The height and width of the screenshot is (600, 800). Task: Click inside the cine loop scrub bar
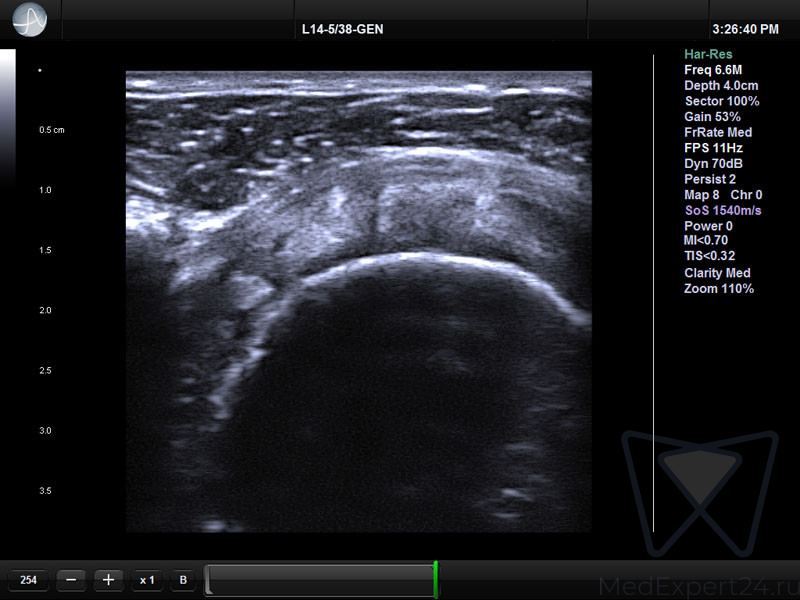pos(318,580)
